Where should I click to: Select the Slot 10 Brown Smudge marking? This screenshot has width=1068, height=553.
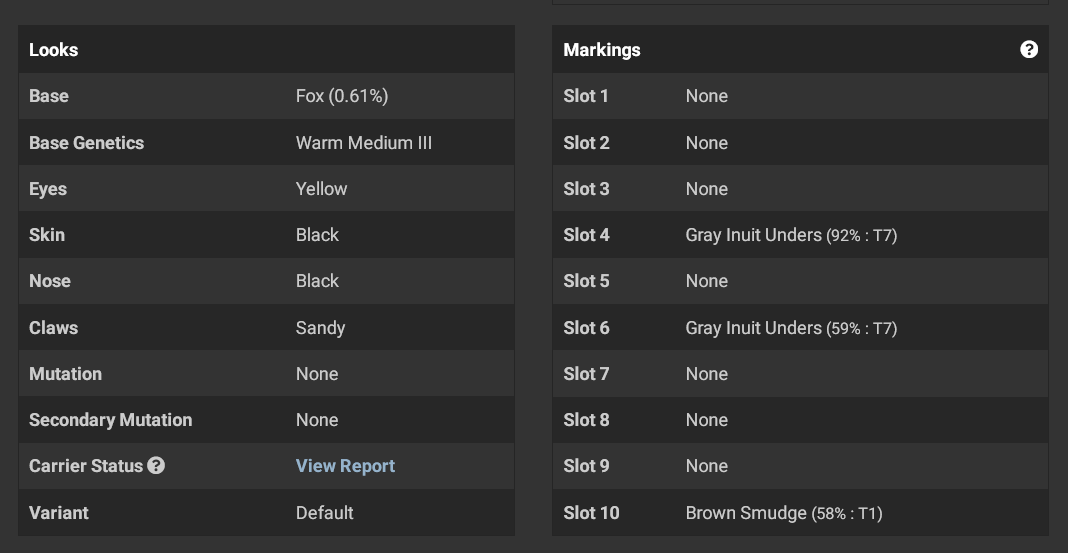(784, 513)
